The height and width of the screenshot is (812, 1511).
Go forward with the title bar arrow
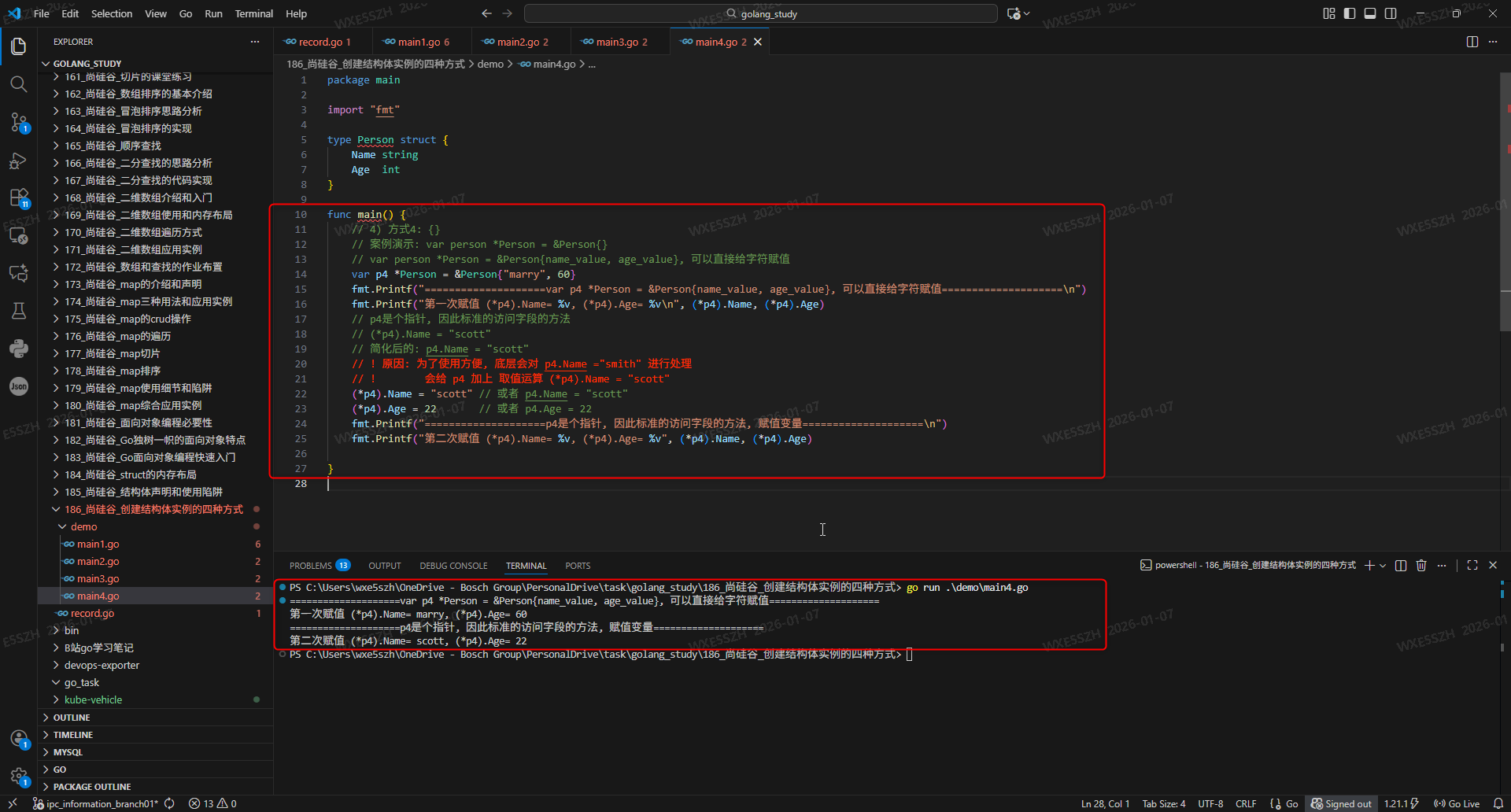508,13
